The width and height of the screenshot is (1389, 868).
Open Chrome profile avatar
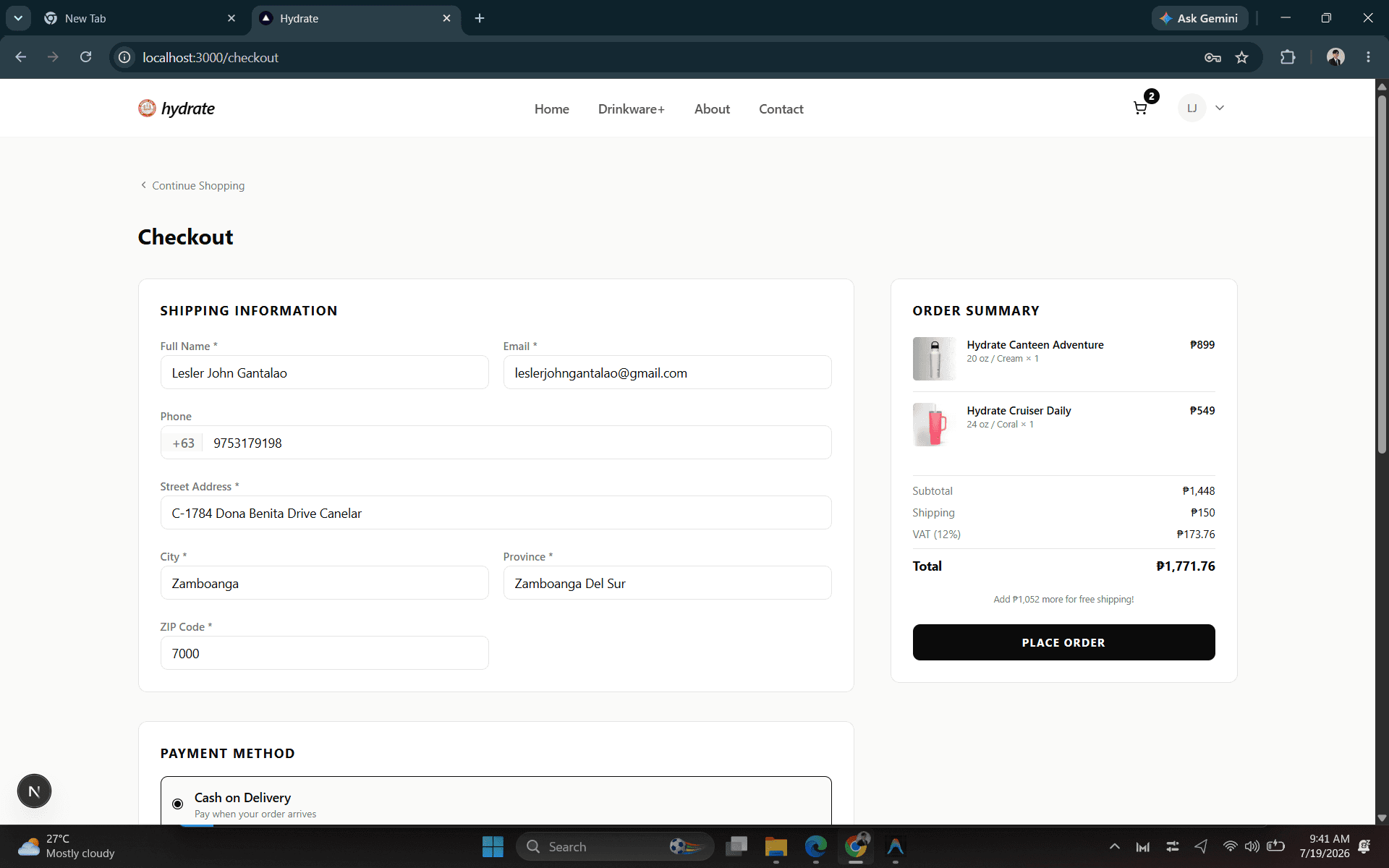1335,57
